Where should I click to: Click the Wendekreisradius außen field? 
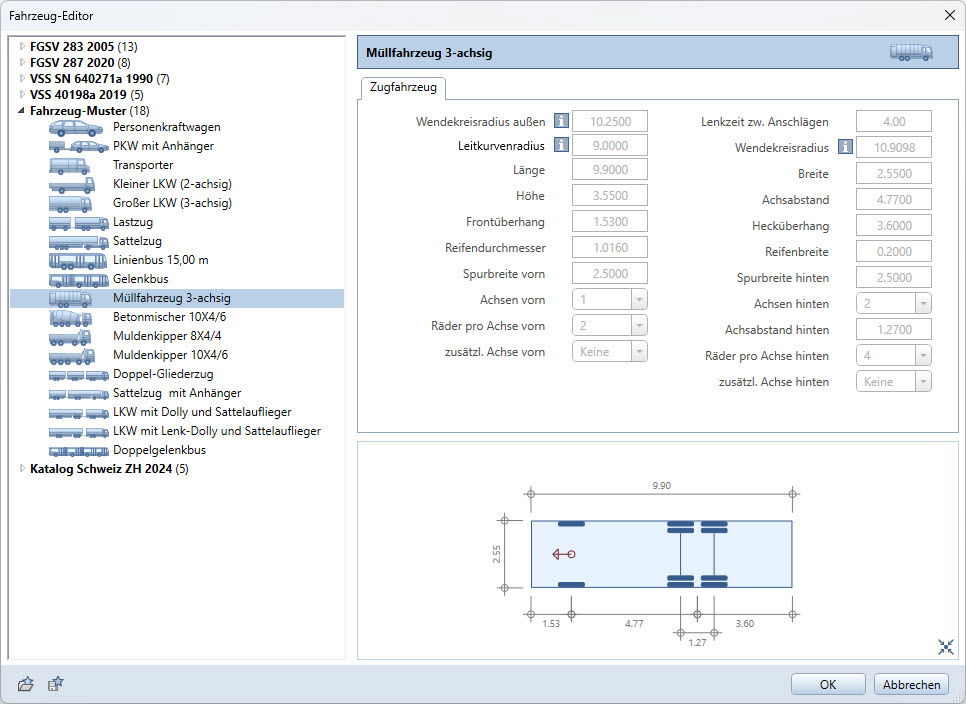610,121
